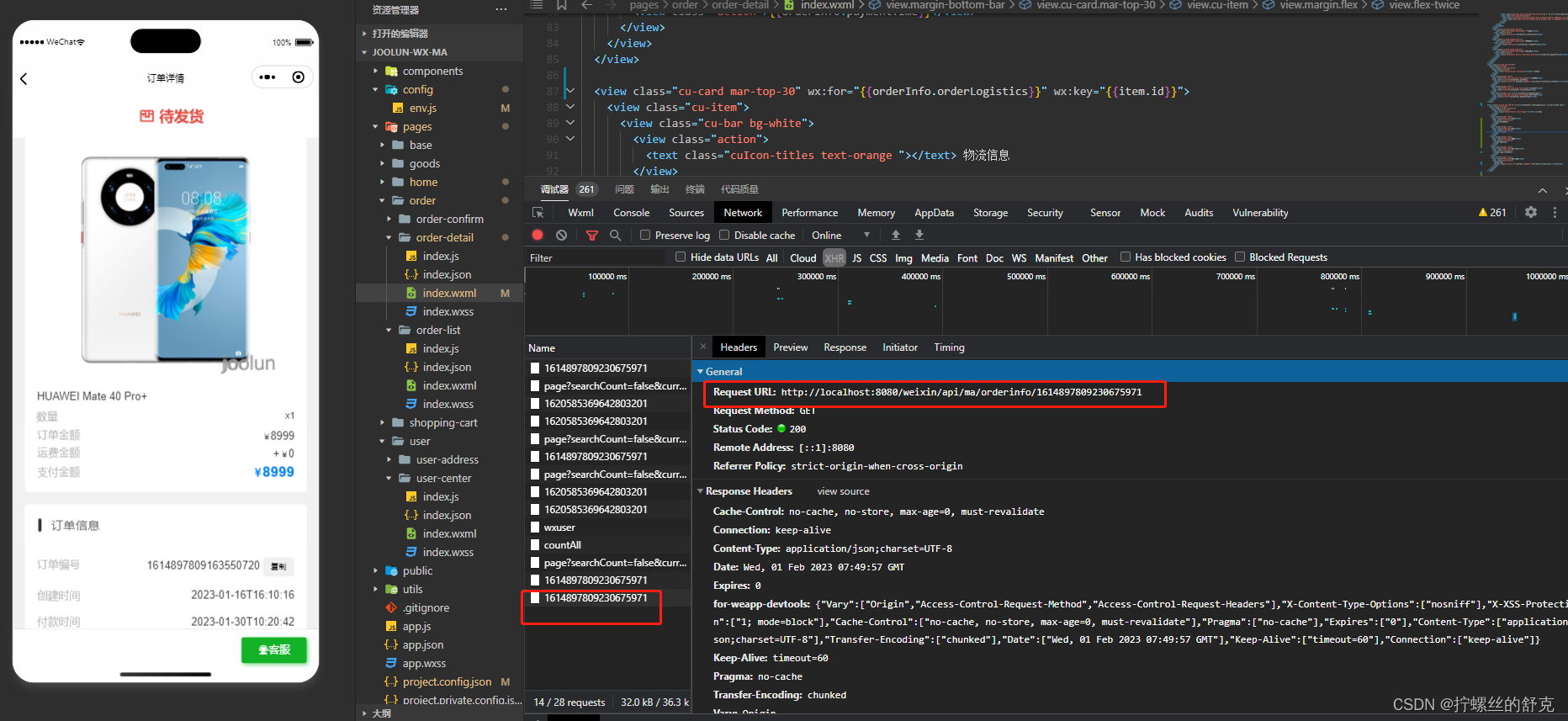Stop recording network log with red button
Viewport: 1568px width, 721px height.
click(538, 236)
